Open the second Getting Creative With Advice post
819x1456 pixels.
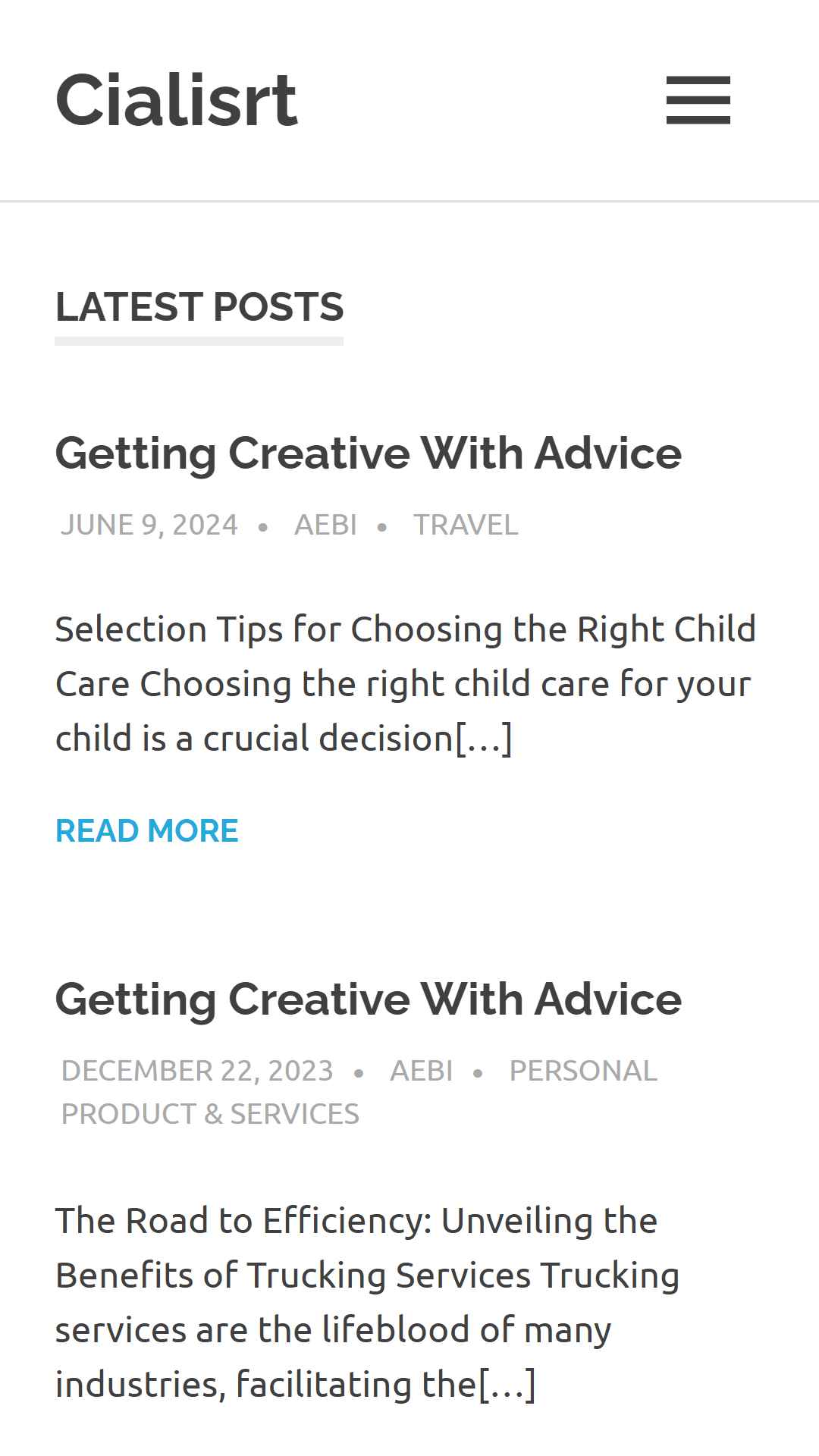pos(369,999)
